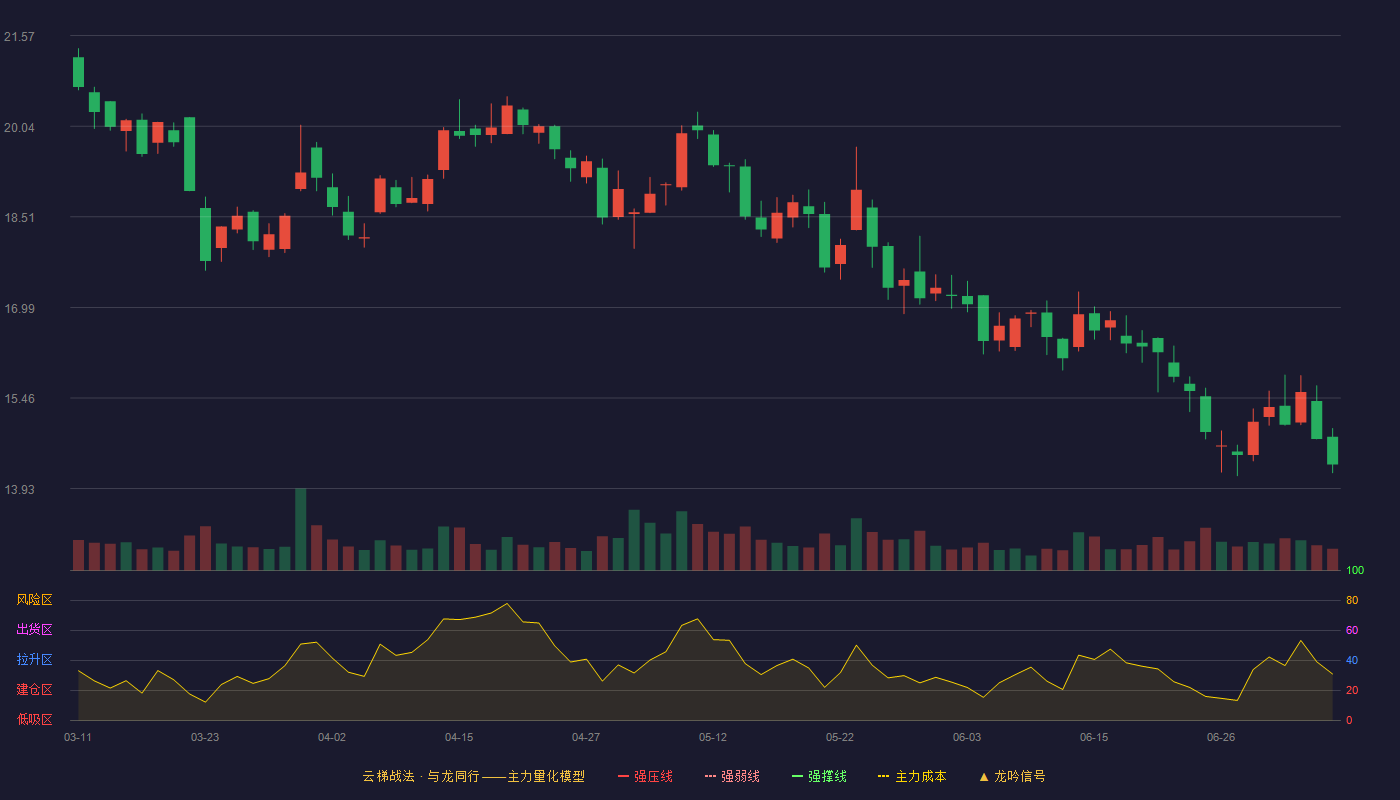Screen dimensions: 1400x800
Task: Toggle the 龙吟信号 legend marker
Action: (1012, 776)
